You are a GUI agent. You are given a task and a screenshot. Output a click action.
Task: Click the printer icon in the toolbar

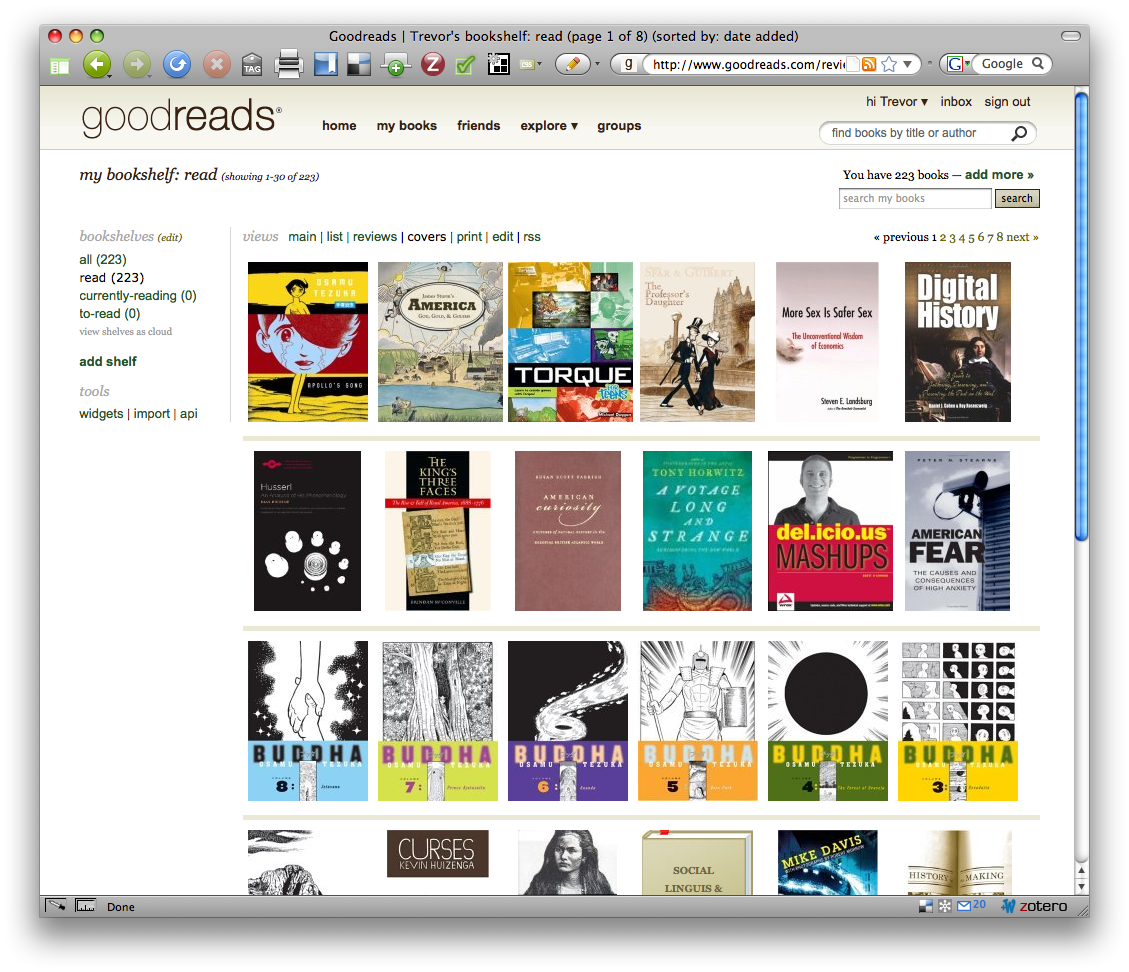[x=289, y=65]
